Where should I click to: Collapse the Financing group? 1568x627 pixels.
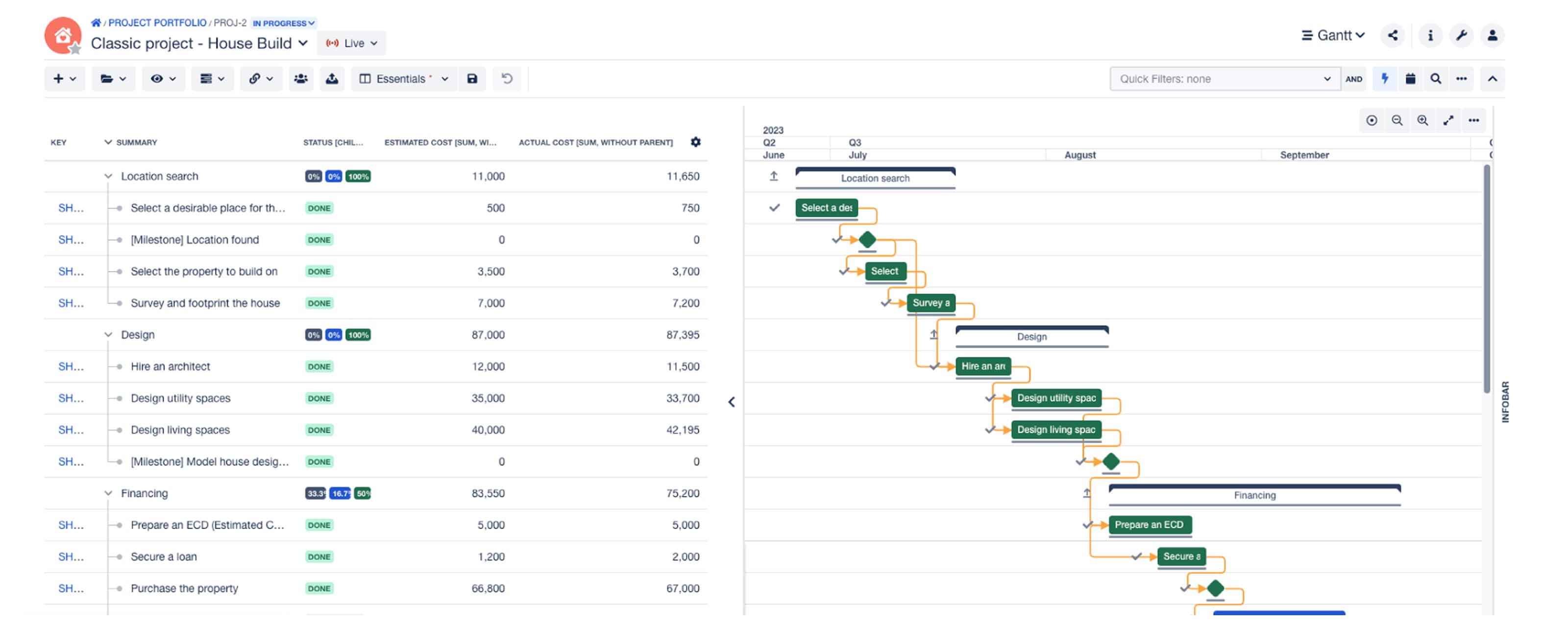pyautogui.click(x=108, y=494)
